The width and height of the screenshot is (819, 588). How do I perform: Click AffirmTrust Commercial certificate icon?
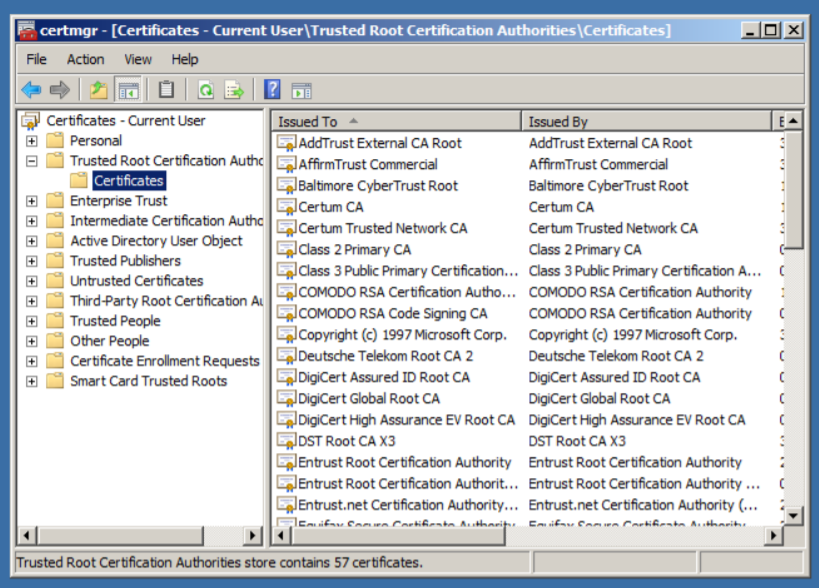(x=286, y=164)
